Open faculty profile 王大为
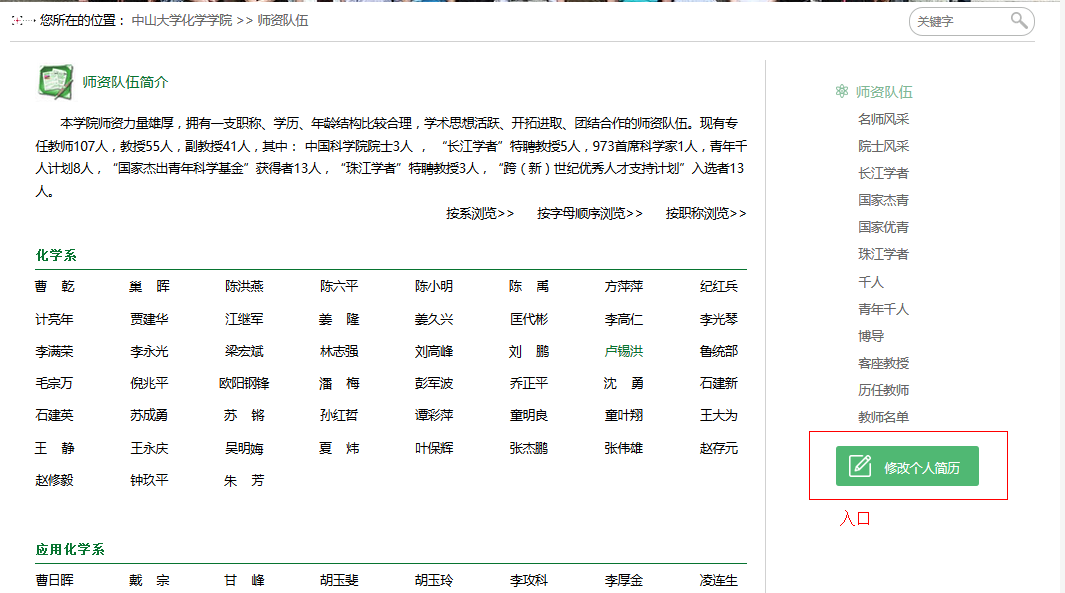This screenshot has height=593, width=1065. 717,416
